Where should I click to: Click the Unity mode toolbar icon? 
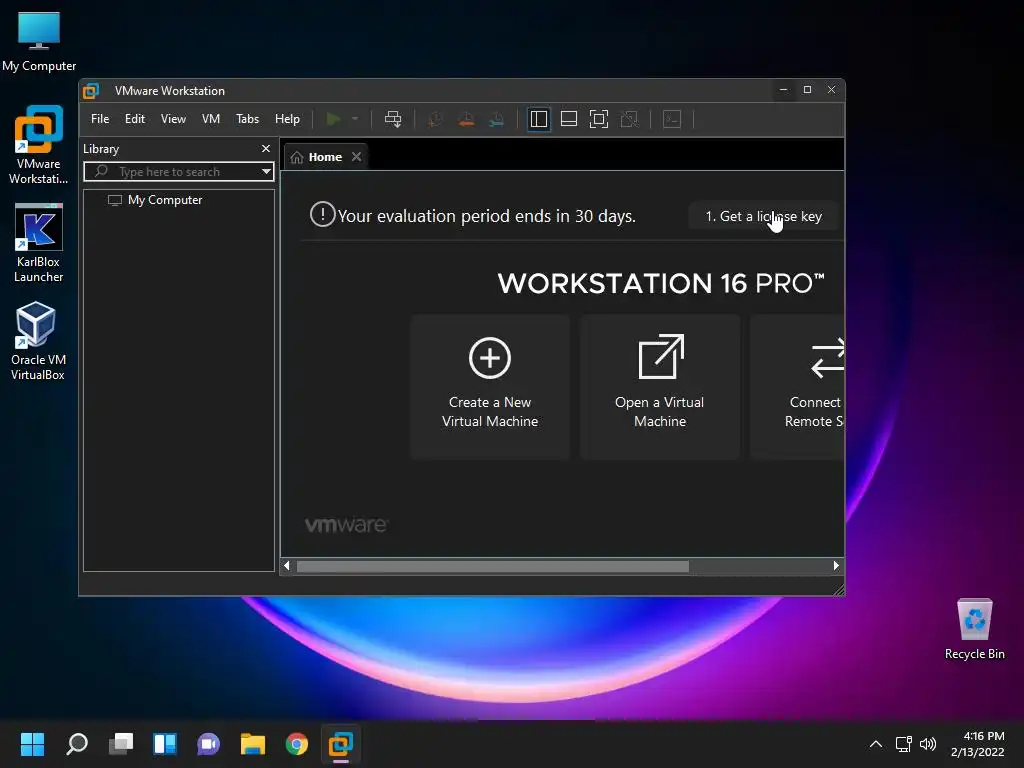pos(629,119)
